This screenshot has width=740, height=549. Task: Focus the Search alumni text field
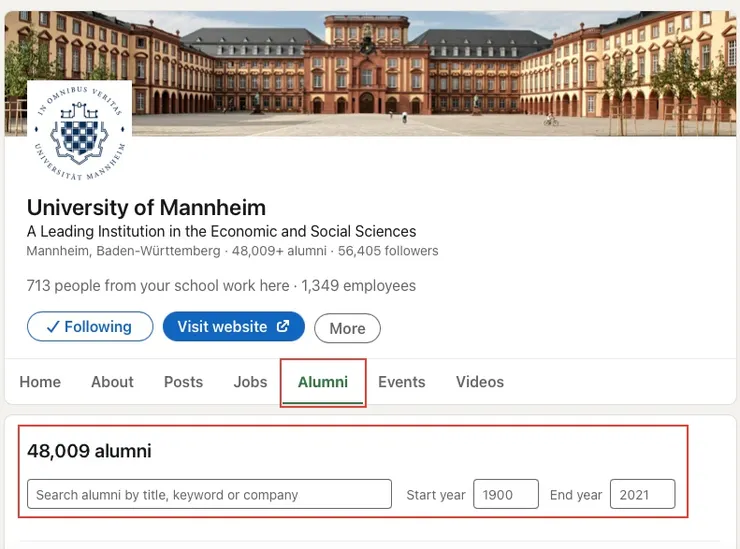(209, 495)
